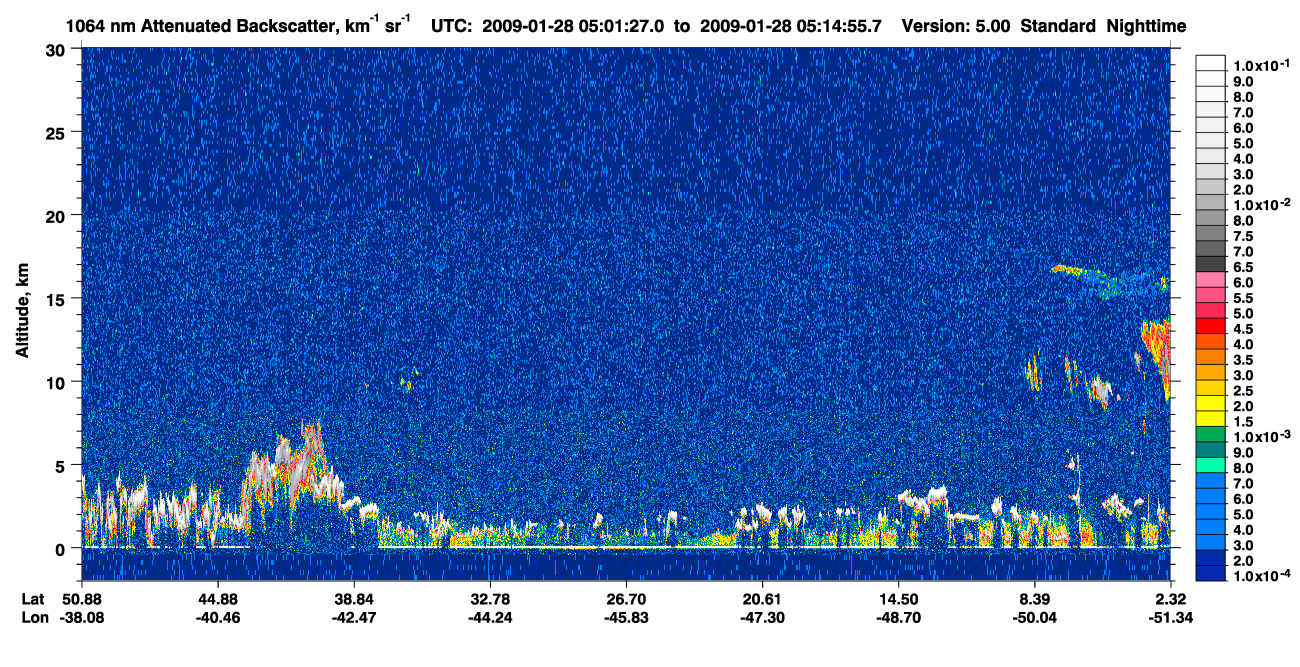The height and width of the screenshot is (667, 1300).
Task: Click the "Nighttime" word in the header
Action: 1148,26
